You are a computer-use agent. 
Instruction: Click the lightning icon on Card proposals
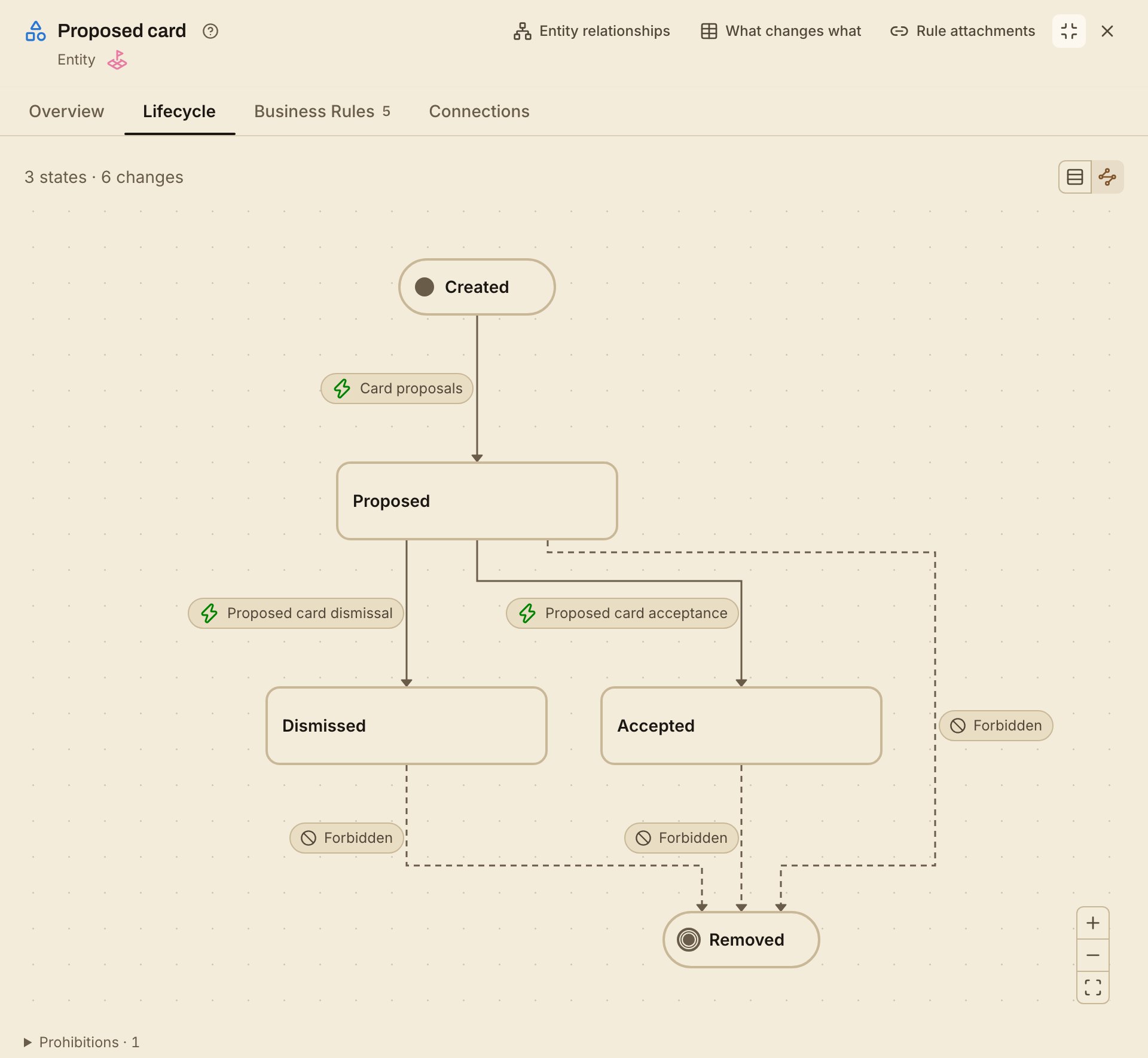point(342,389)
